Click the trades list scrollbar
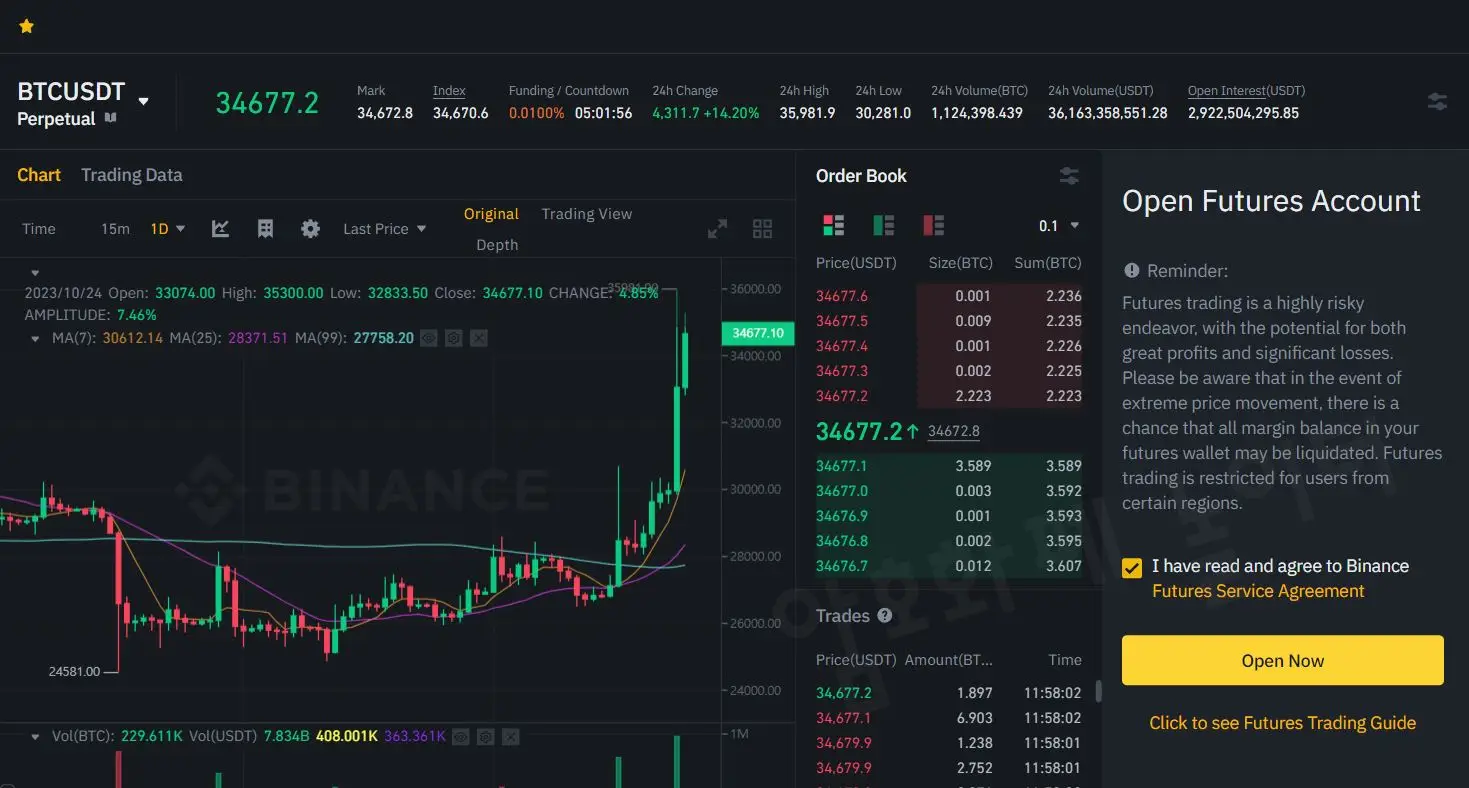This screenshot has height=788, width=1469. click(1098, 691)
